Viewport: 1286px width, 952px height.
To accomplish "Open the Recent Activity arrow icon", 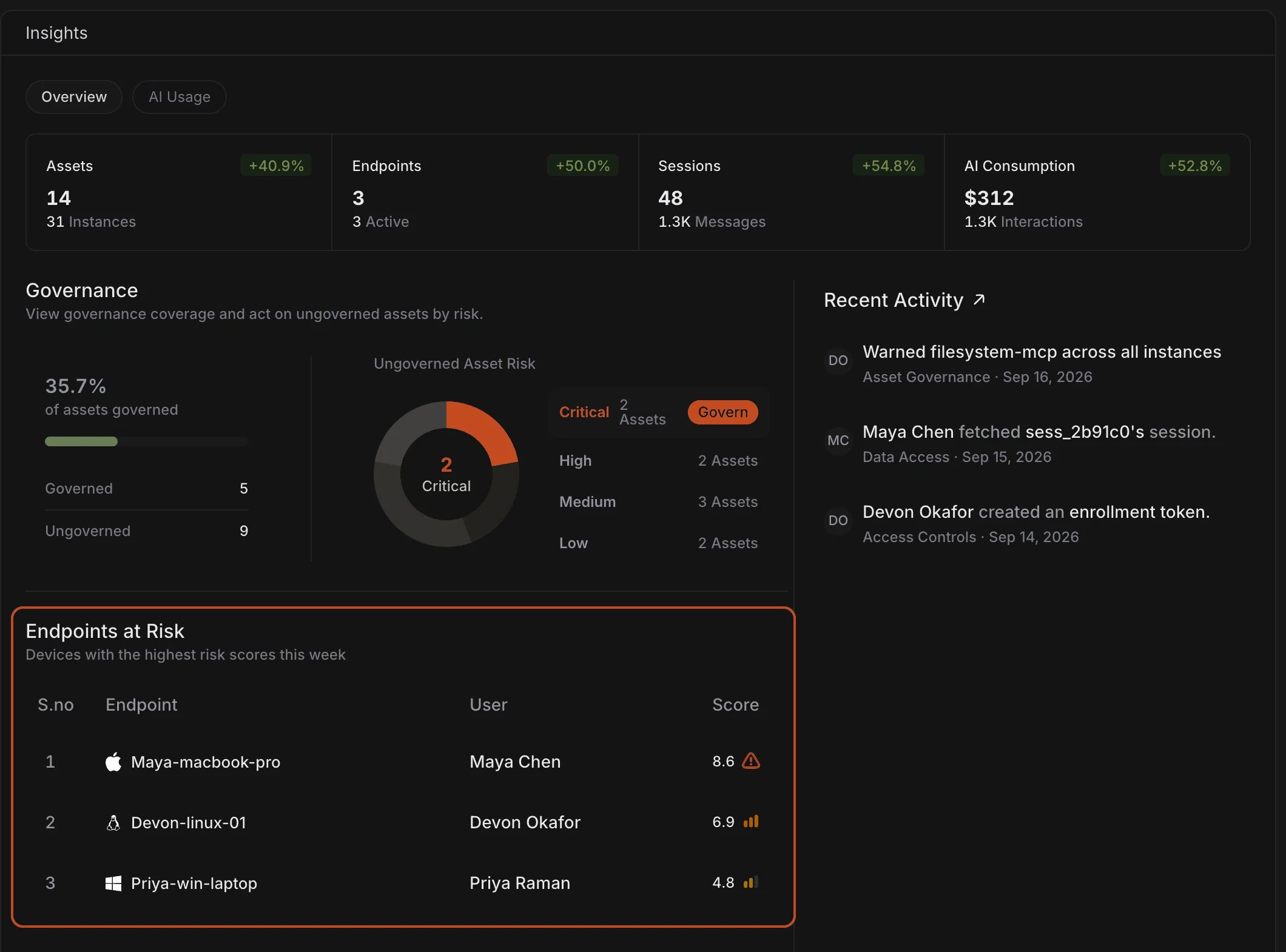I will click(979, 300).
